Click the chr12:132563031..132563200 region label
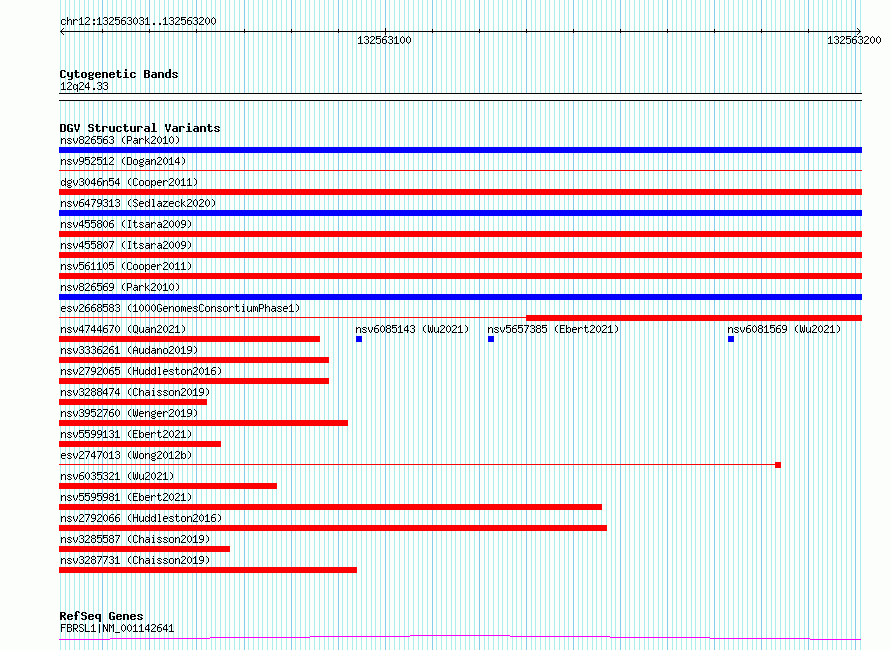 [138, 21]
